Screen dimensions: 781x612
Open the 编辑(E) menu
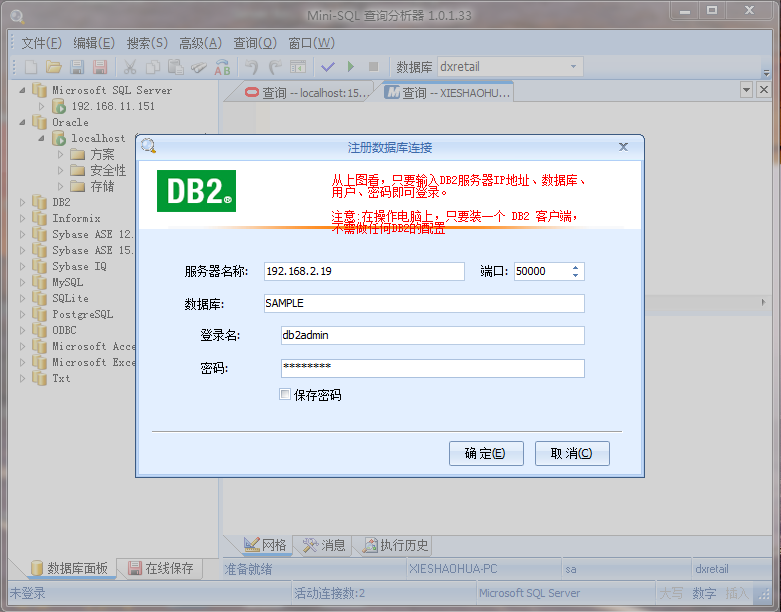94,43
